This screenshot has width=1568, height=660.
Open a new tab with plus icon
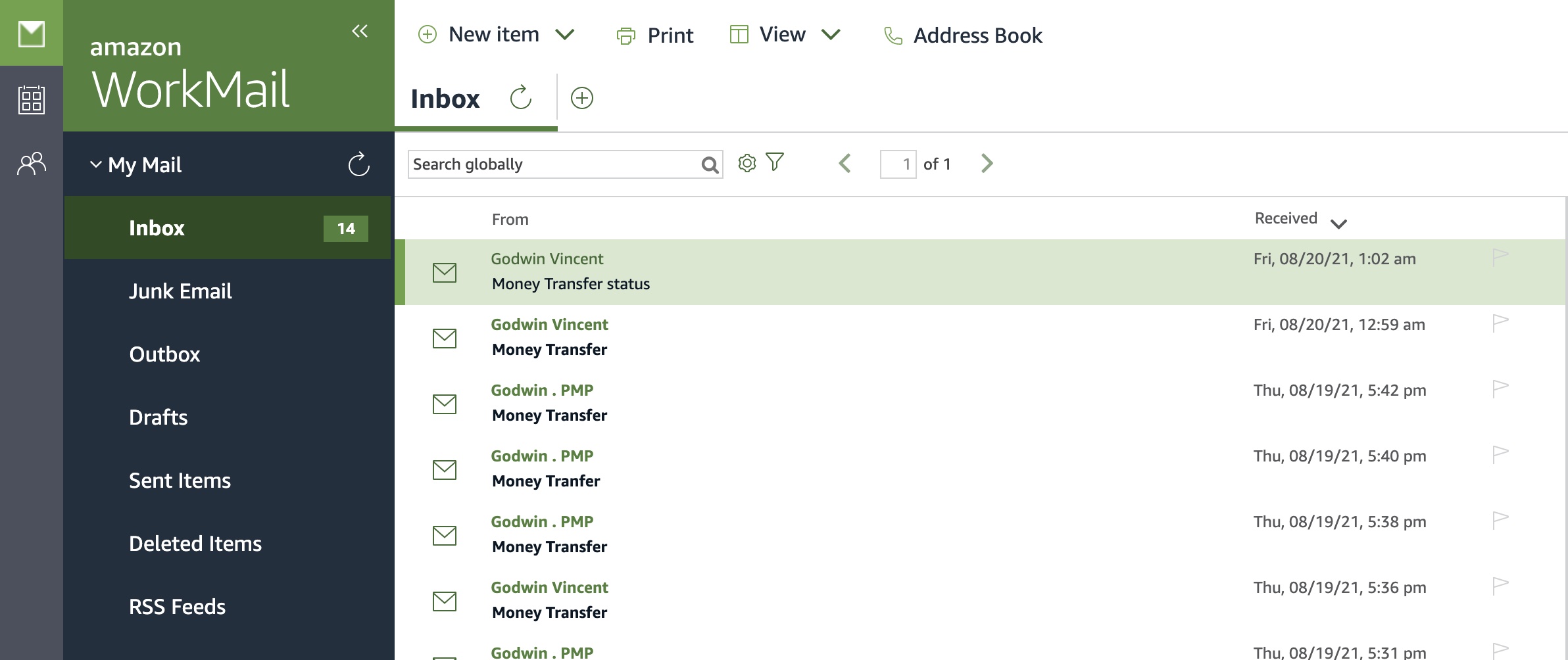click(x=582, y=98)
